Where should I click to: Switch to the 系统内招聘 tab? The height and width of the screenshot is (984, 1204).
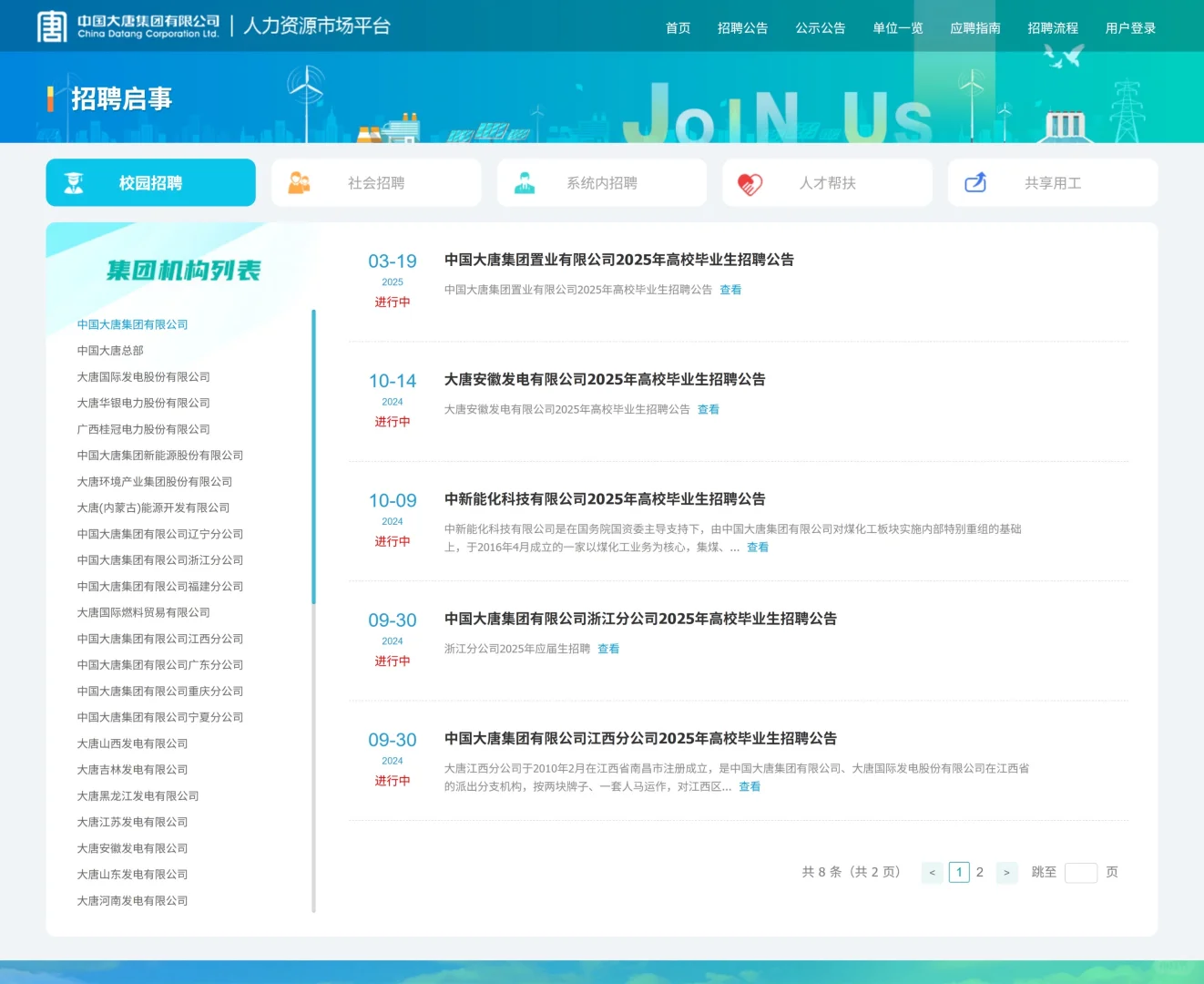pyautogui.click(x=602, y=182)
